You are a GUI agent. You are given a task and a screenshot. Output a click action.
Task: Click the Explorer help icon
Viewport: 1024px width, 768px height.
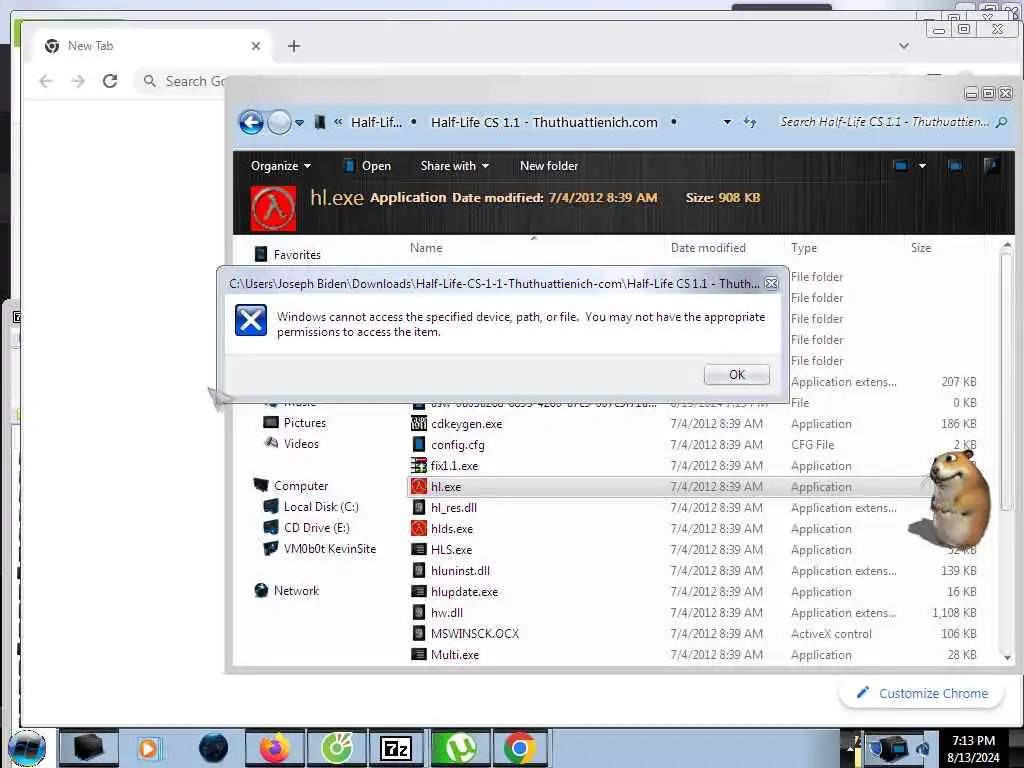[991, 166]
